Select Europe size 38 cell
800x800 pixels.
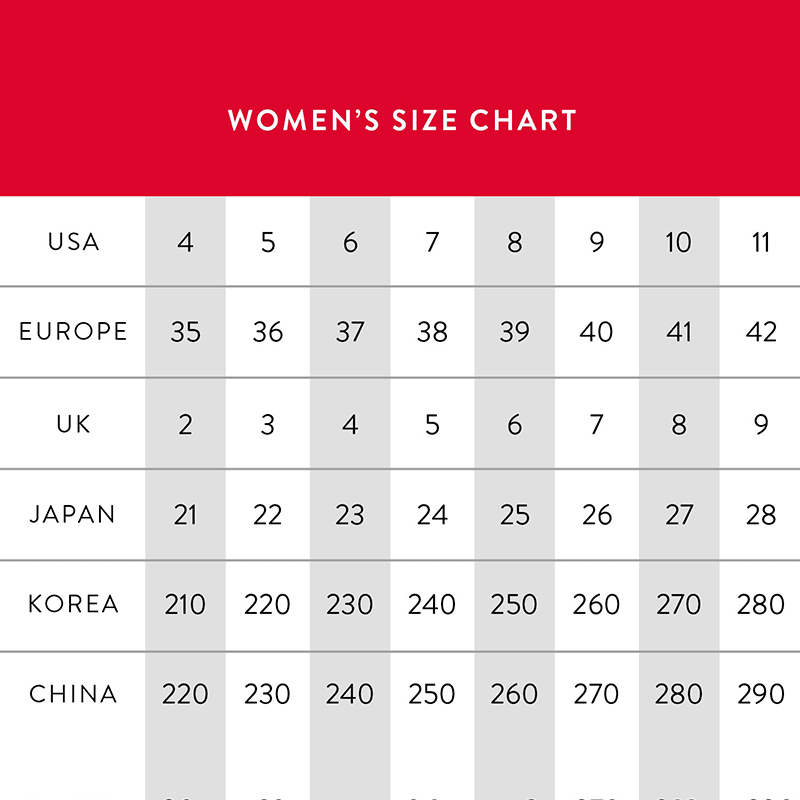(432, 332)
